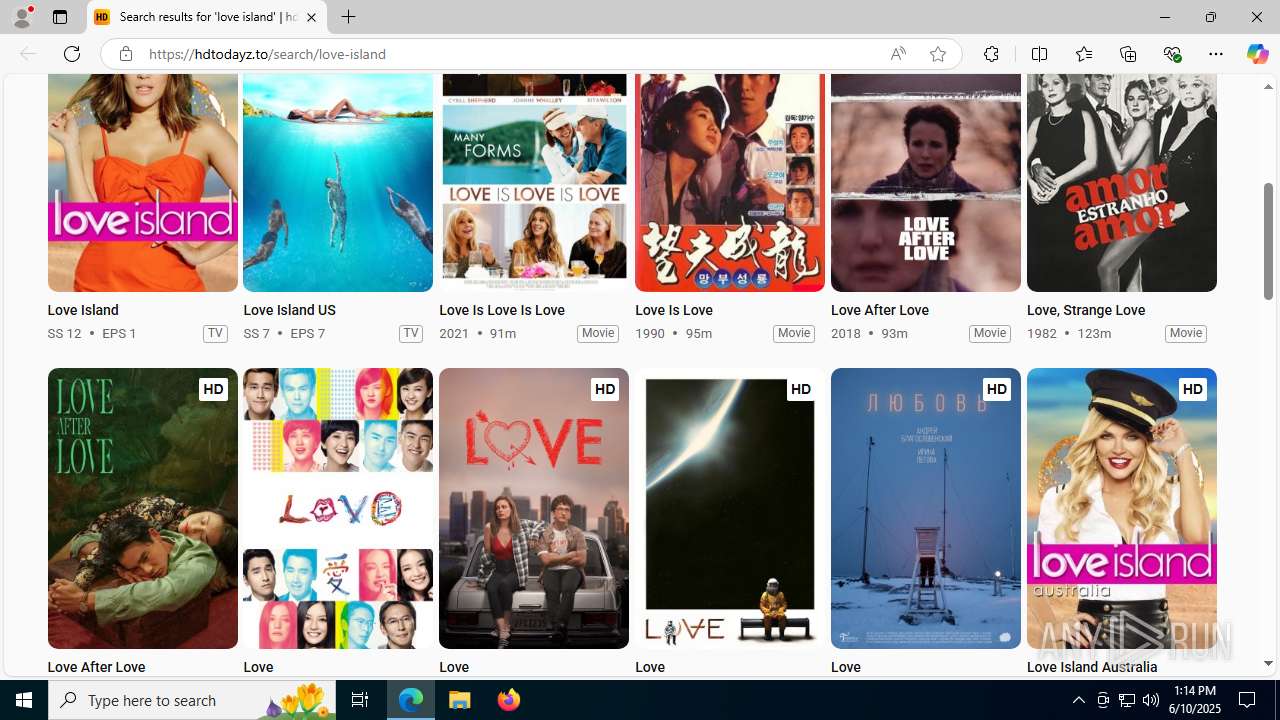Click the address bar URL field
1280x720 pixels.
tap(510, 54)
